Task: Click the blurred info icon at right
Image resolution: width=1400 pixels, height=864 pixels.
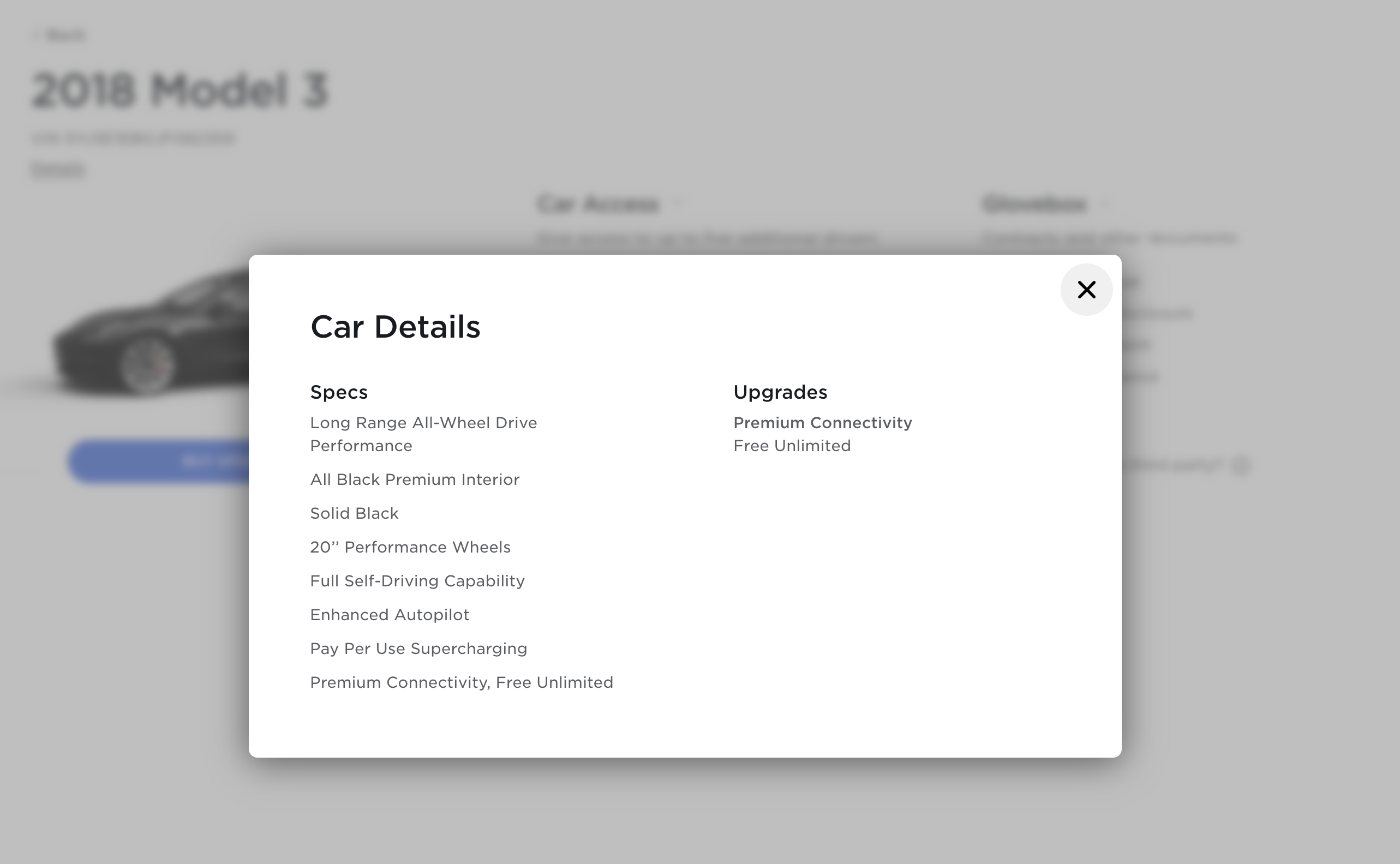Action: point(1241,465)
